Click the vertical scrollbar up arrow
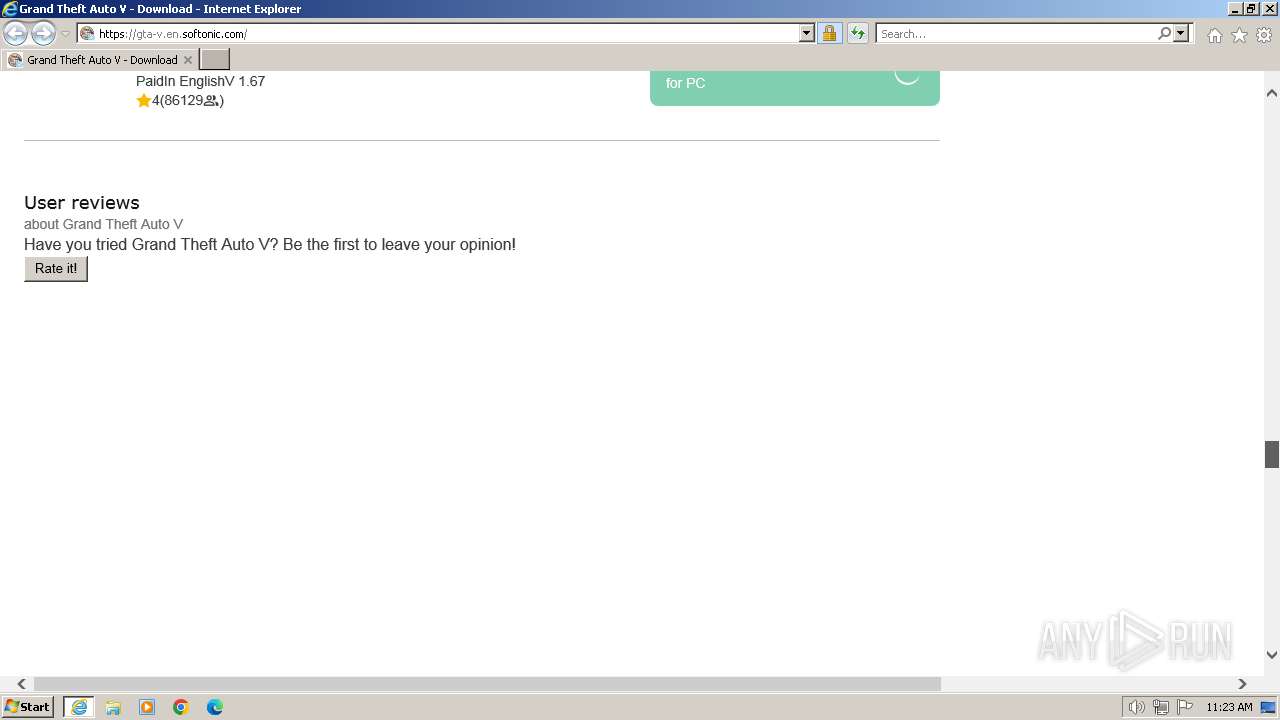Image resolution: width=1280 pixels, height=720 pixels. coord(1272,93)
